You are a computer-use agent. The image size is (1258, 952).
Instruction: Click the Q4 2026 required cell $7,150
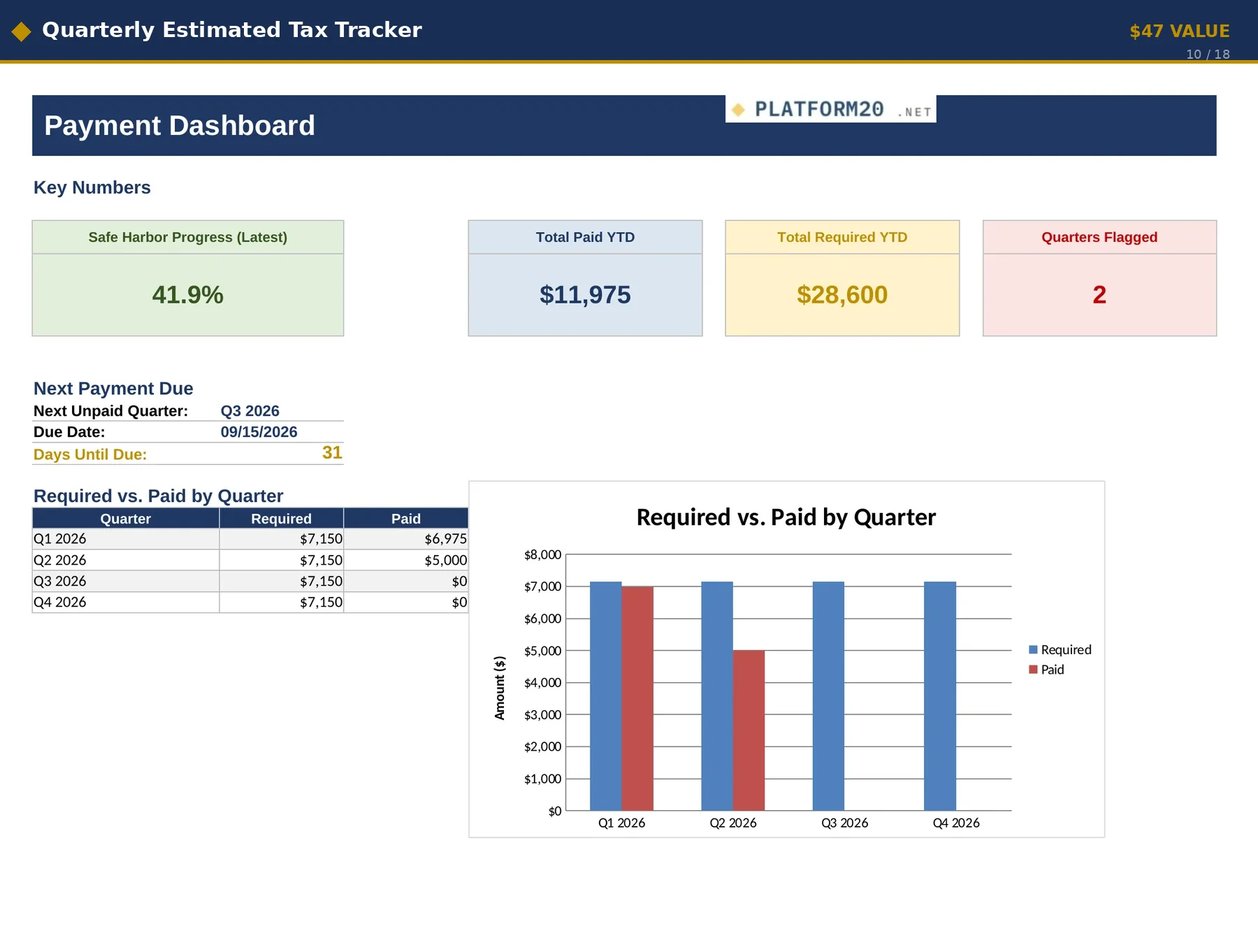point(282,603)
